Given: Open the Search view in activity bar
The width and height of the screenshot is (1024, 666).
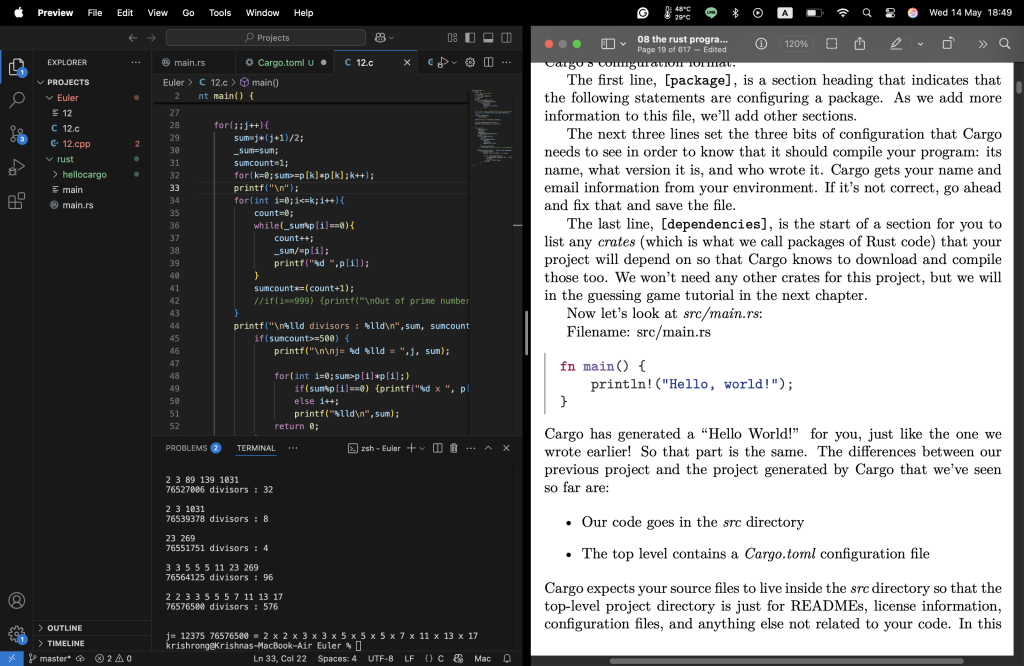Looking at the screenshot, I should click(16, 100).
